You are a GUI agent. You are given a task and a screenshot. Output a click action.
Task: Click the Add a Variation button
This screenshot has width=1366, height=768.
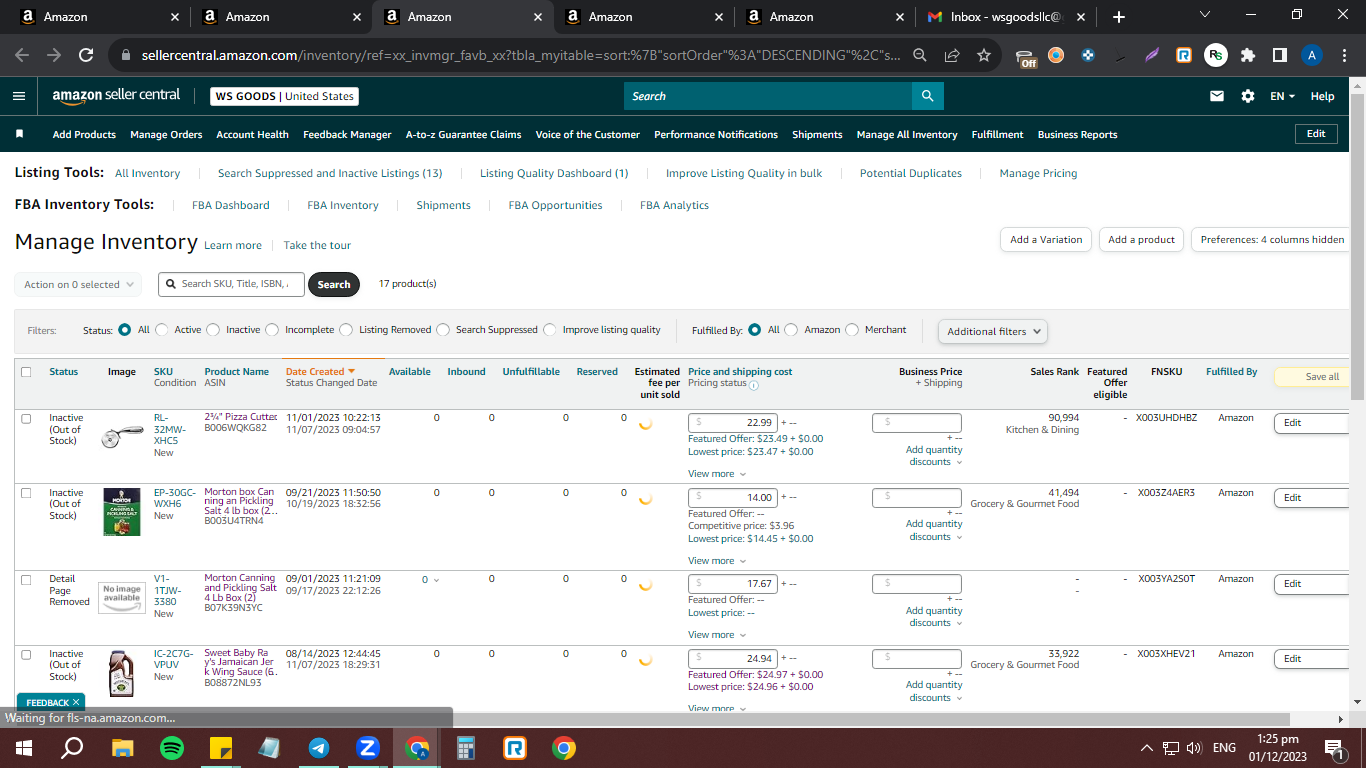pyautogui.click(x=1046, y=240)
